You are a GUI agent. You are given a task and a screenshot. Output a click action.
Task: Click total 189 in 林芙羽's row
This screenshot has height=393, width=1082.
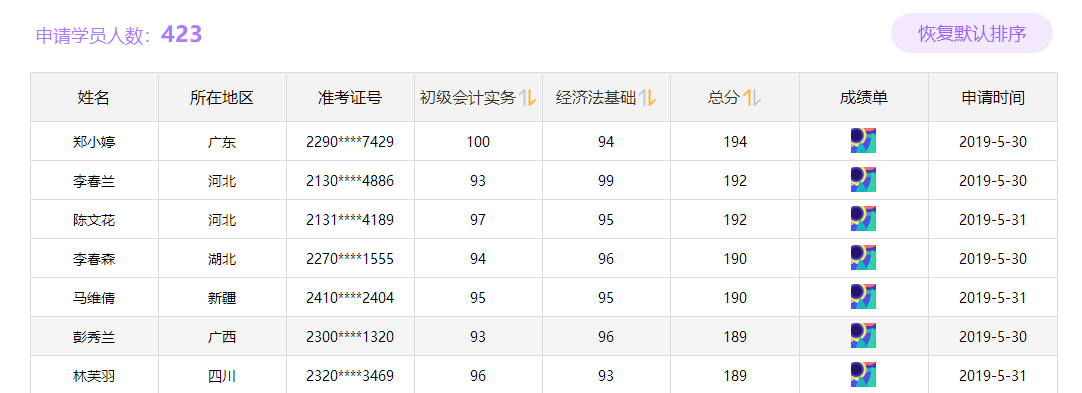(x=735, y=376)
